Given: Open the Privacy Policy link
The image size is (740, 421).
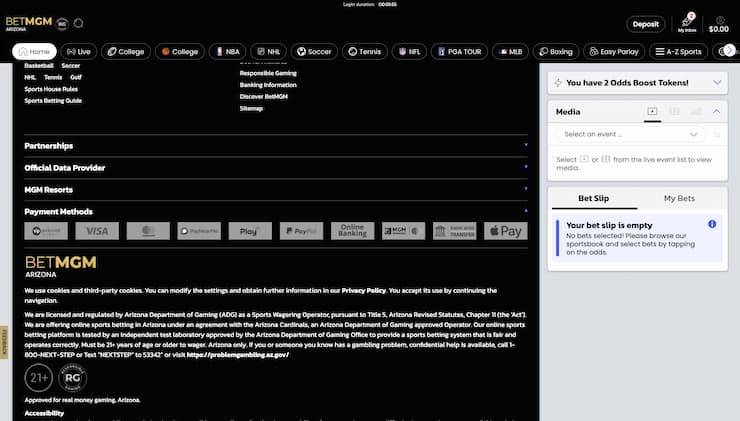Looking at the screenshot, I should 363,291.
